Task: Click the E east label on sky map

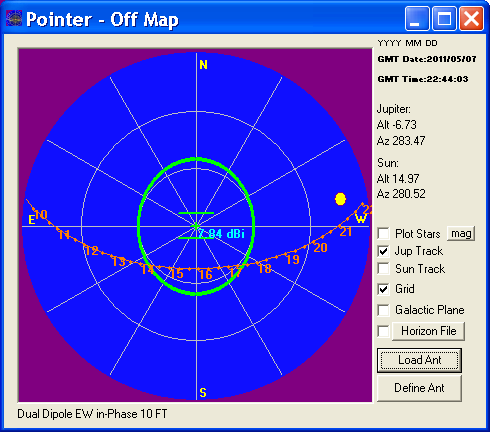Action: (x=32, y=220)
